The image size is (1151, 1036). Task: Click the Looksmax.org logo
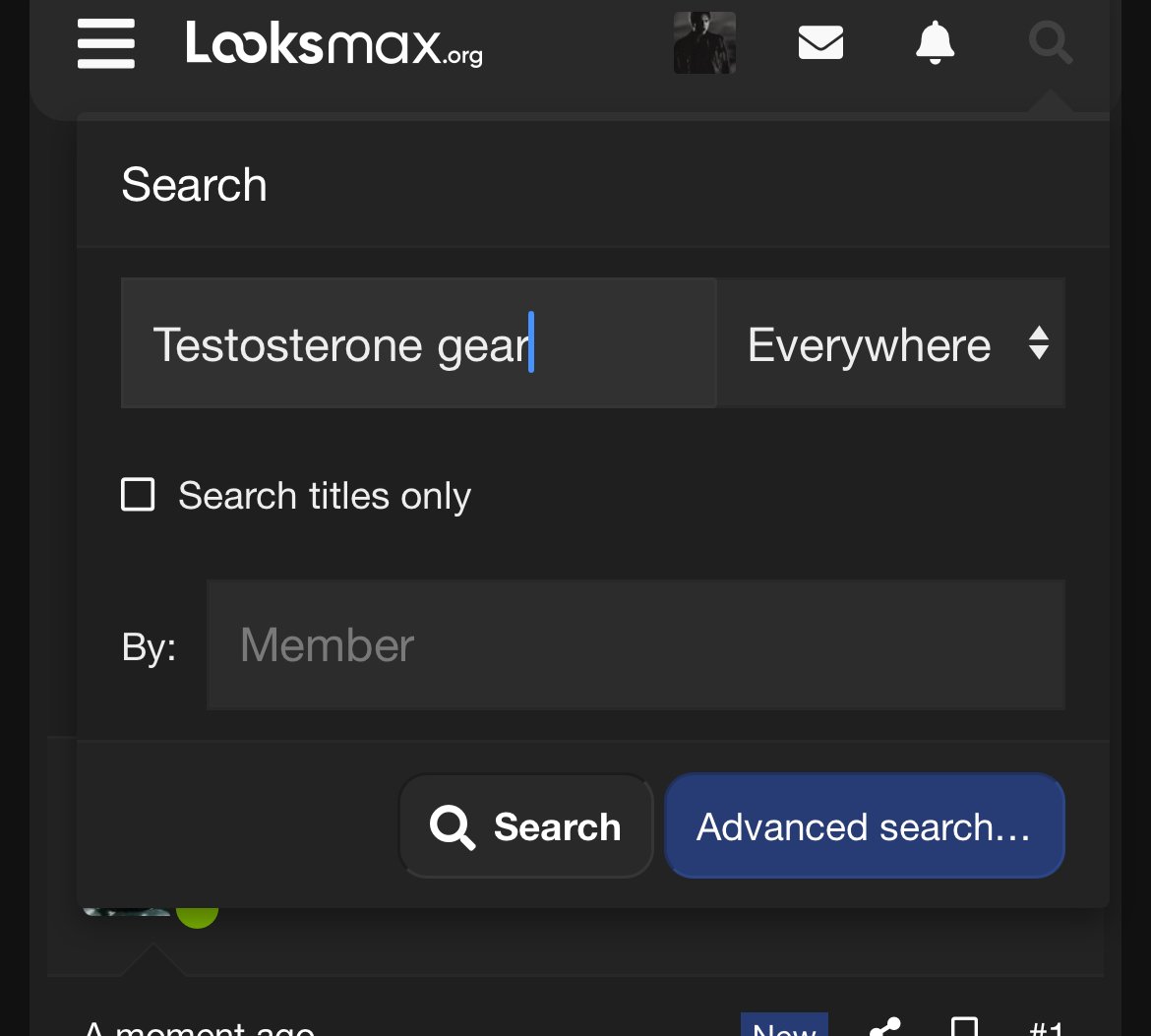(x=334, y=44)
